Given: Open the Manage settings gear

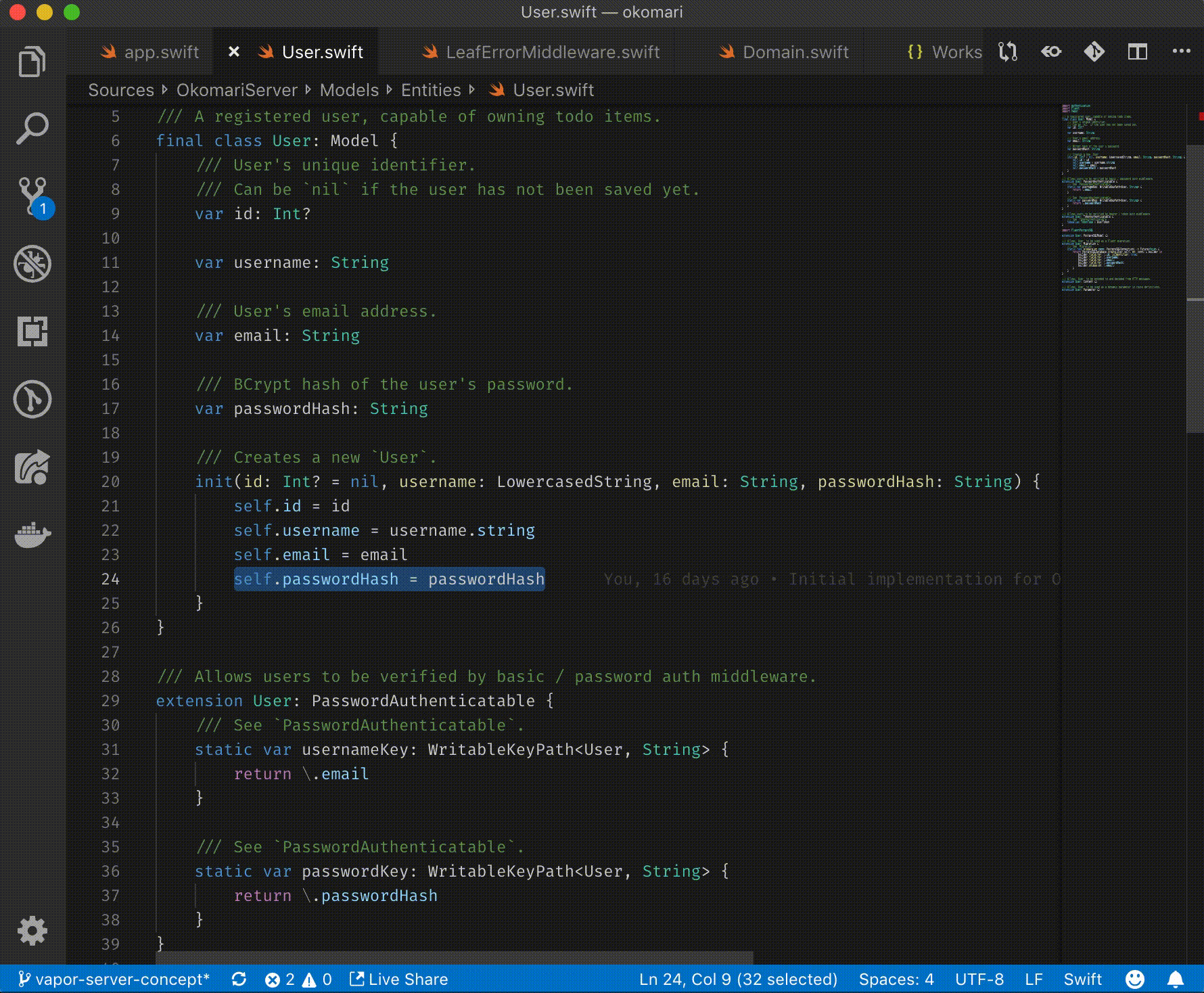Looking at the screenshot, I should pyautogui.click(x=32, y=931).
